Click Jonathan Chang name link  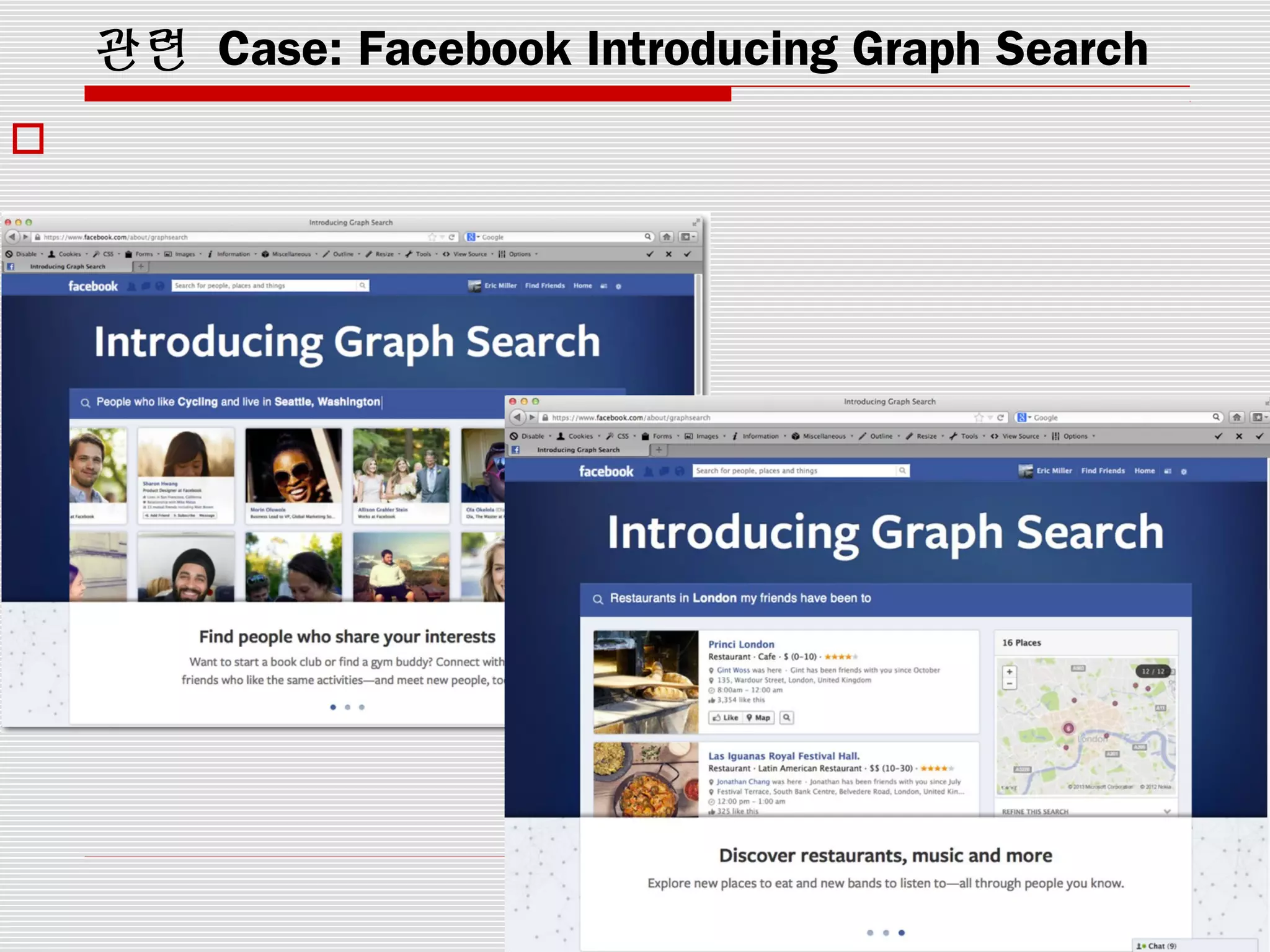point(743,782)
